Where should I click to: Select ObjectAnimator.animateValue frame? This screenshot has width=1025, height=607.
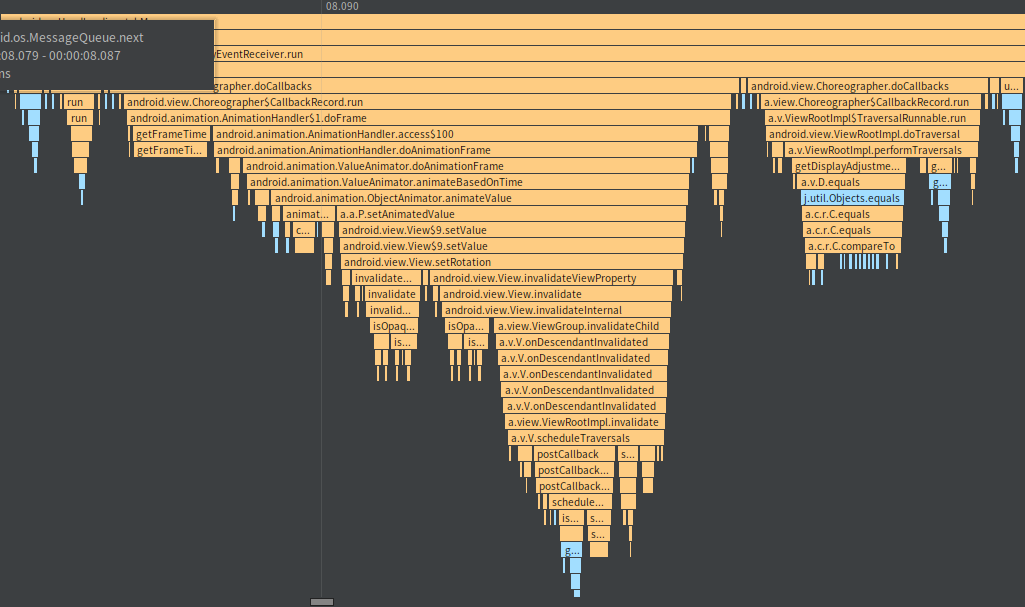(x=480, y=198)
